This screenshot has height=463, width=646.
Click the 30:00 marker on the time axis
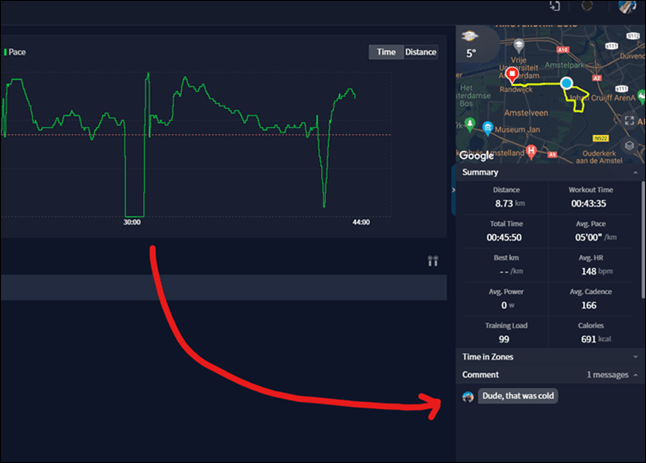(132, 222)
